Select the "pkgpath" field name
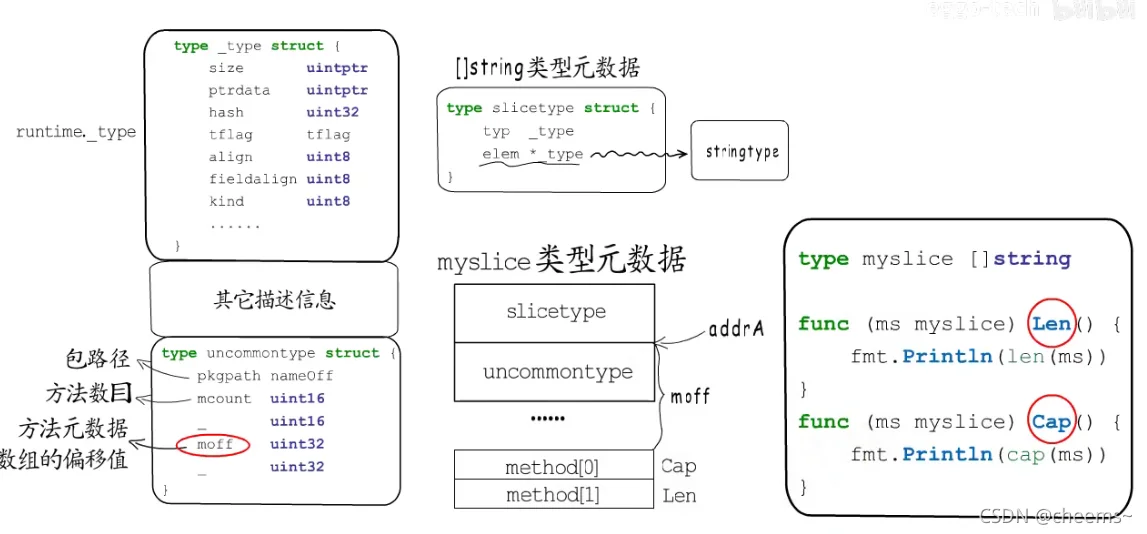 (x=230, y=377)
